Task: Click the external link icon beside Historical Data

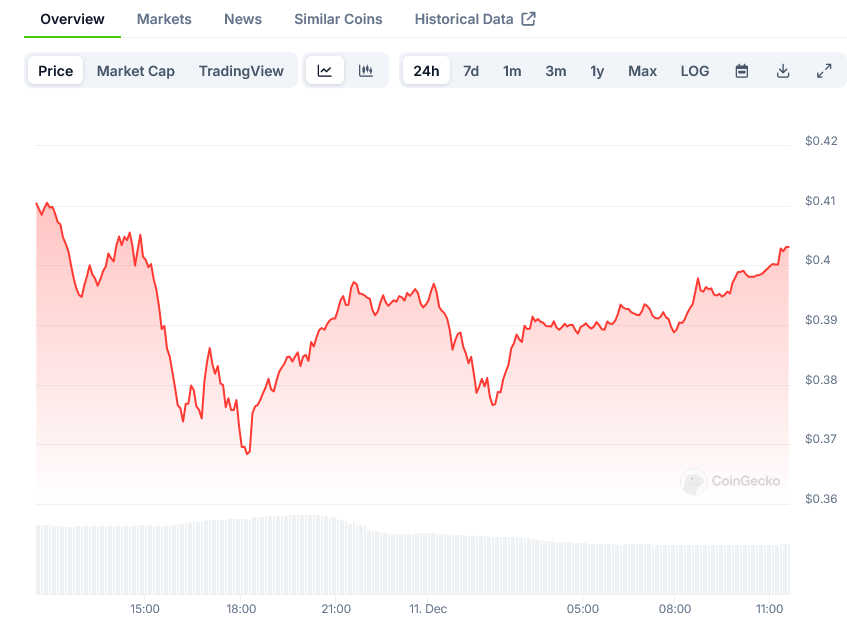Action: click(x=529, y=19)
